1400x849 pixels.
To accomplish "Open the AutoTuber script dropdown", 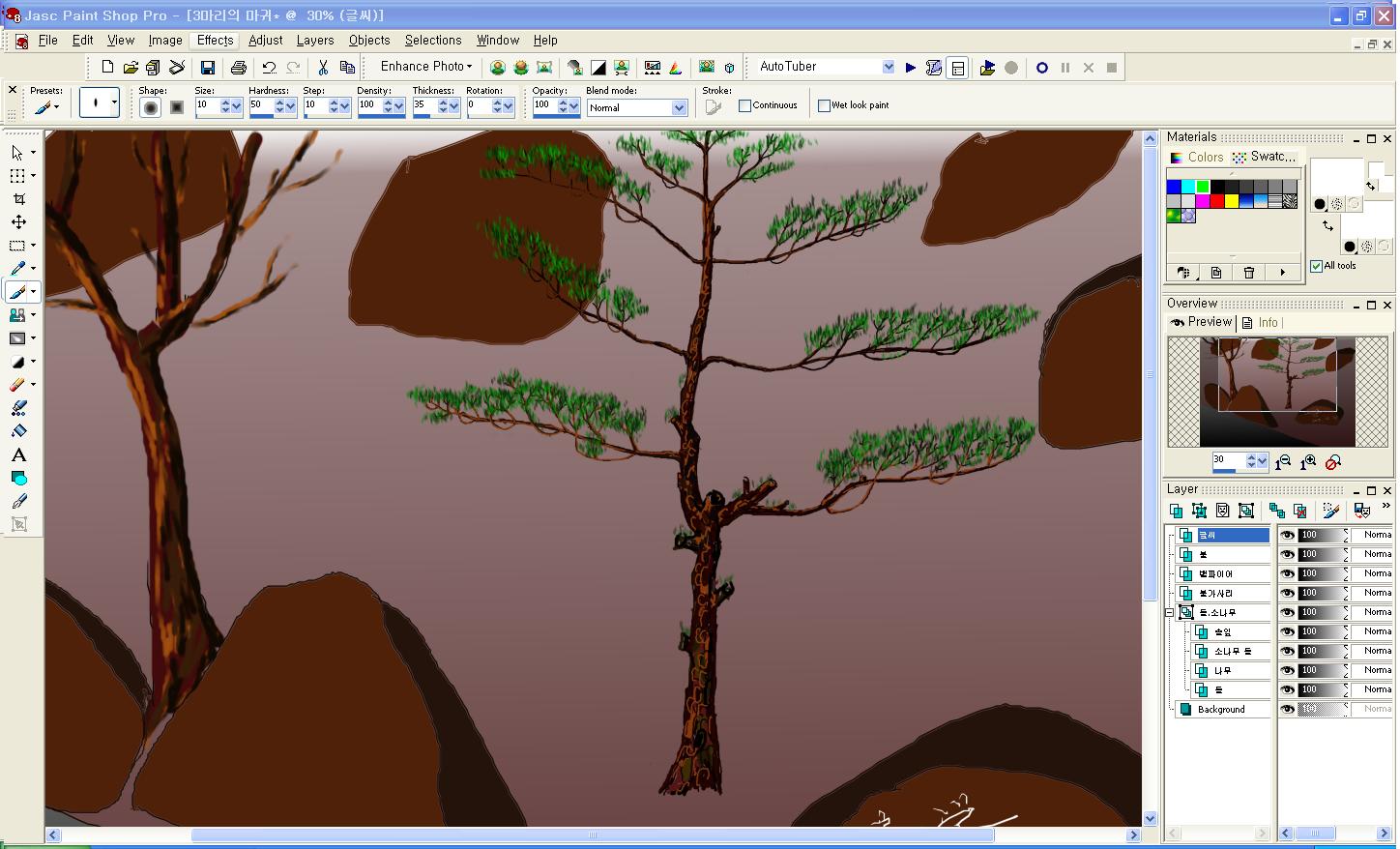I will 888,68.
